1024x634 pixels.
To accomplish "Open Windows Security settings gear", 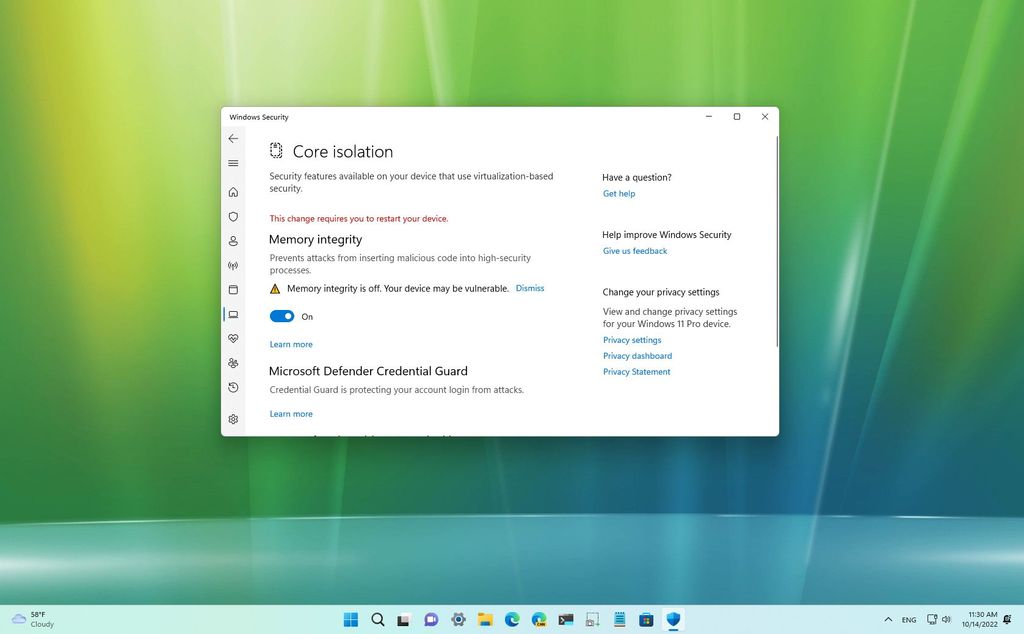I will pos(233,413).
